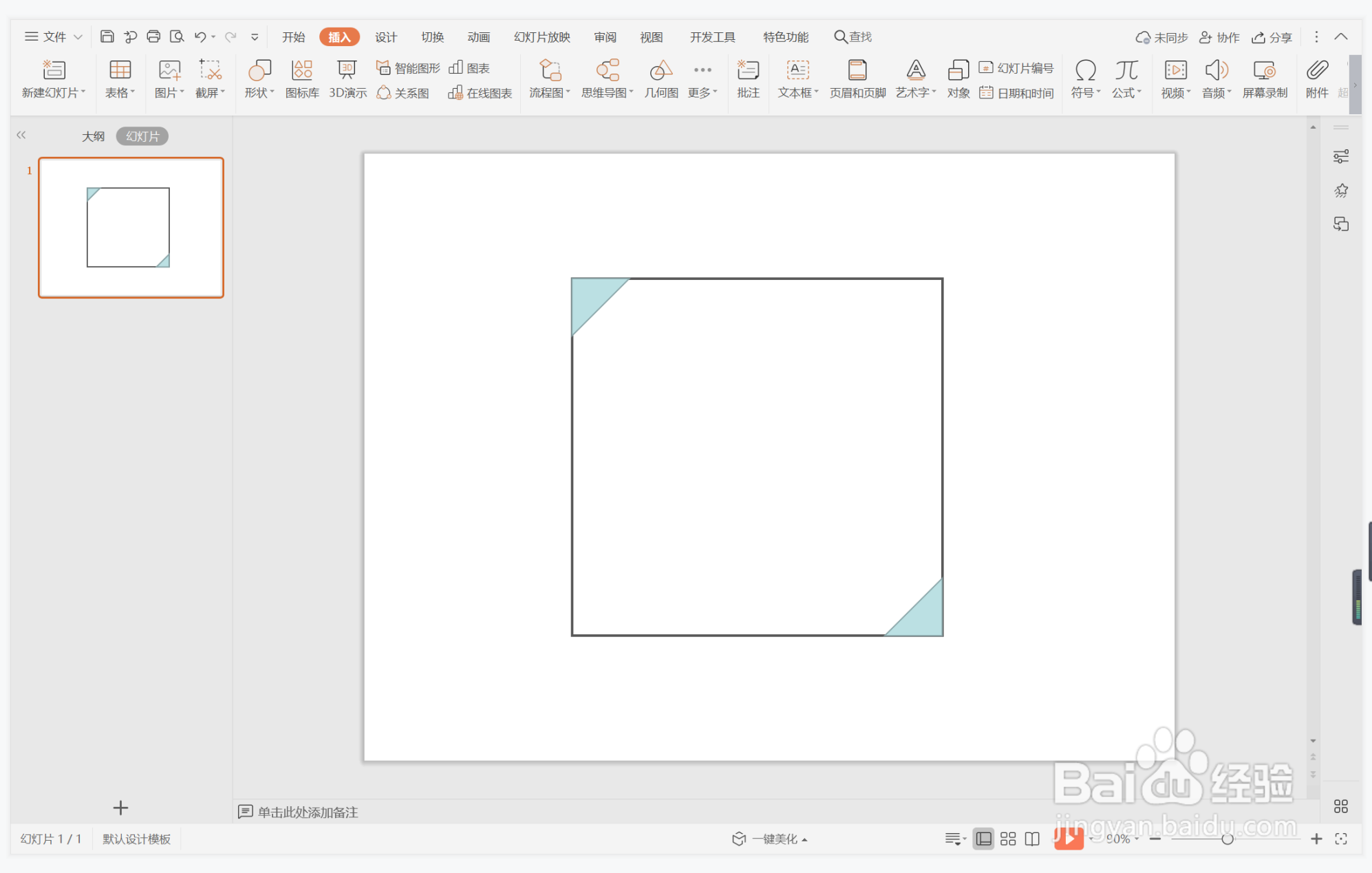Screen dimensions: 1372x873
Task: Switch to slide sorter grid view
Action: (x=1008, y=839)
